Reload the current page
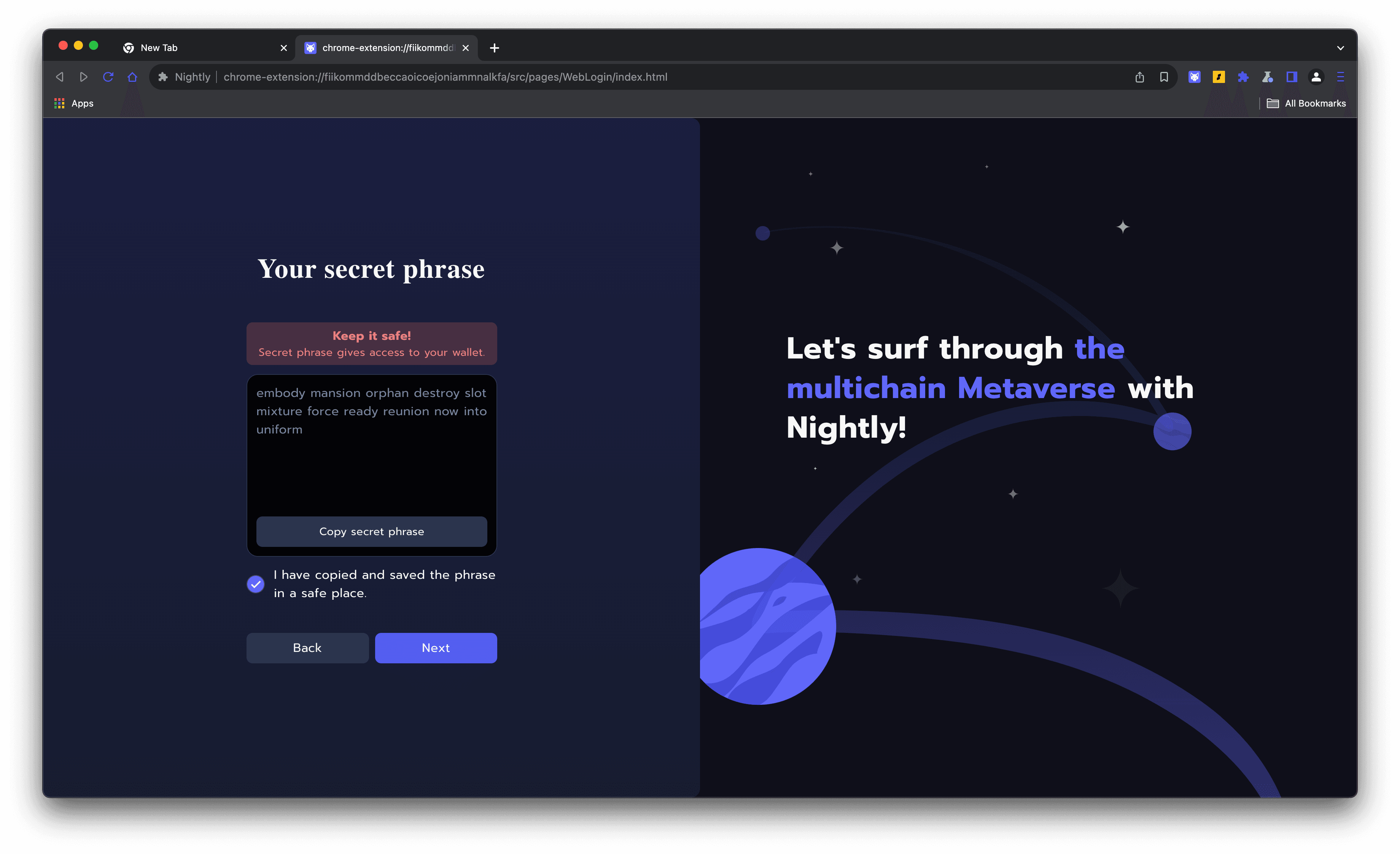 108,77
